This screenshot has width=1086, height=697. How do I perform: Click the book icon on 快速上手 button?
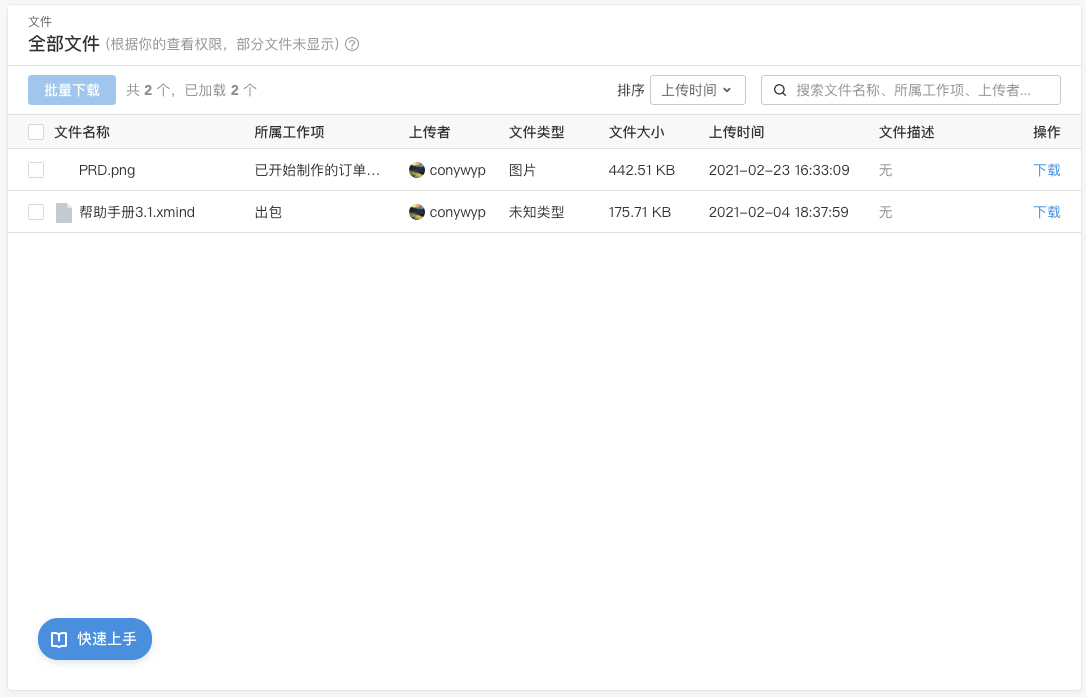coord(60,639)
